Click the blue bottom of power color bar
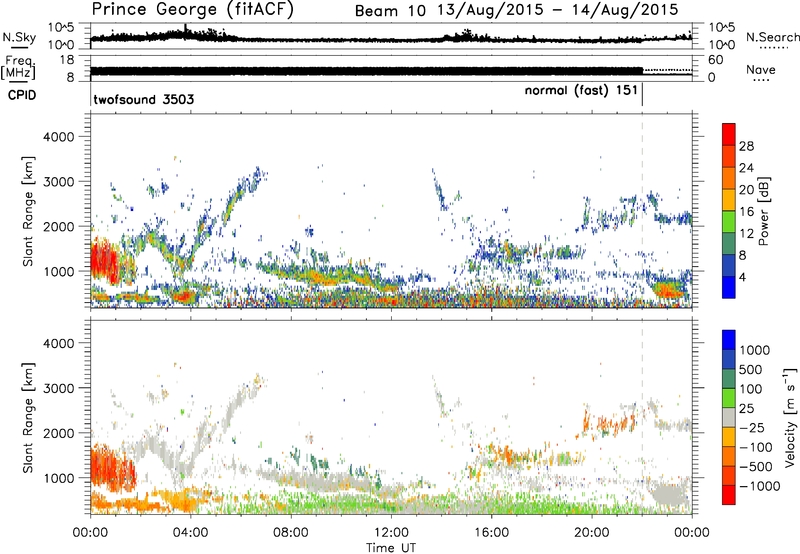The height and width of the screenshot is (554, 800). 729,288
